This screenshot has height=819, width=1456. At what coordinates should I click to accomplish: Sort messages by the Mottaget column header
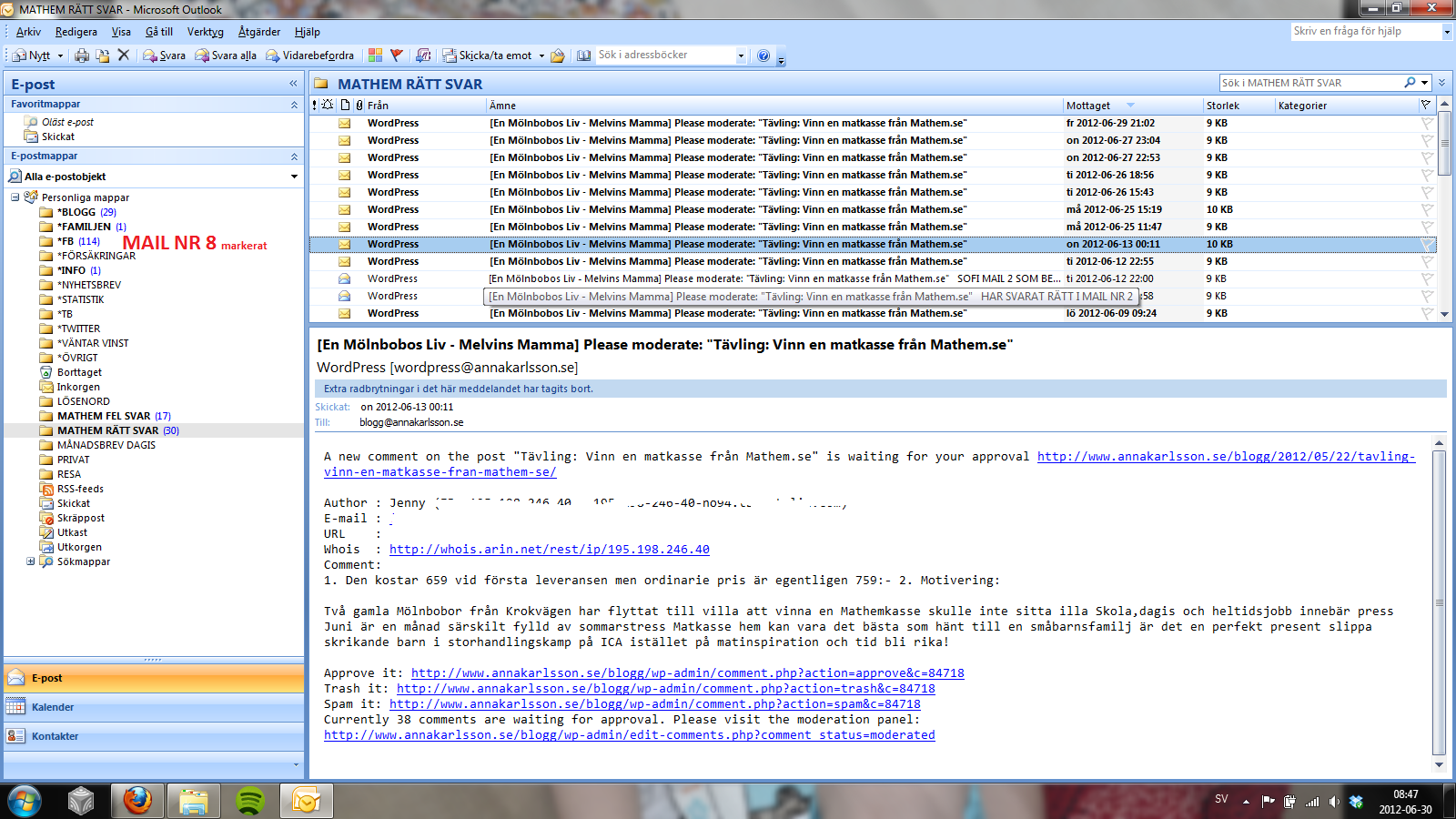coord(1133,106)
